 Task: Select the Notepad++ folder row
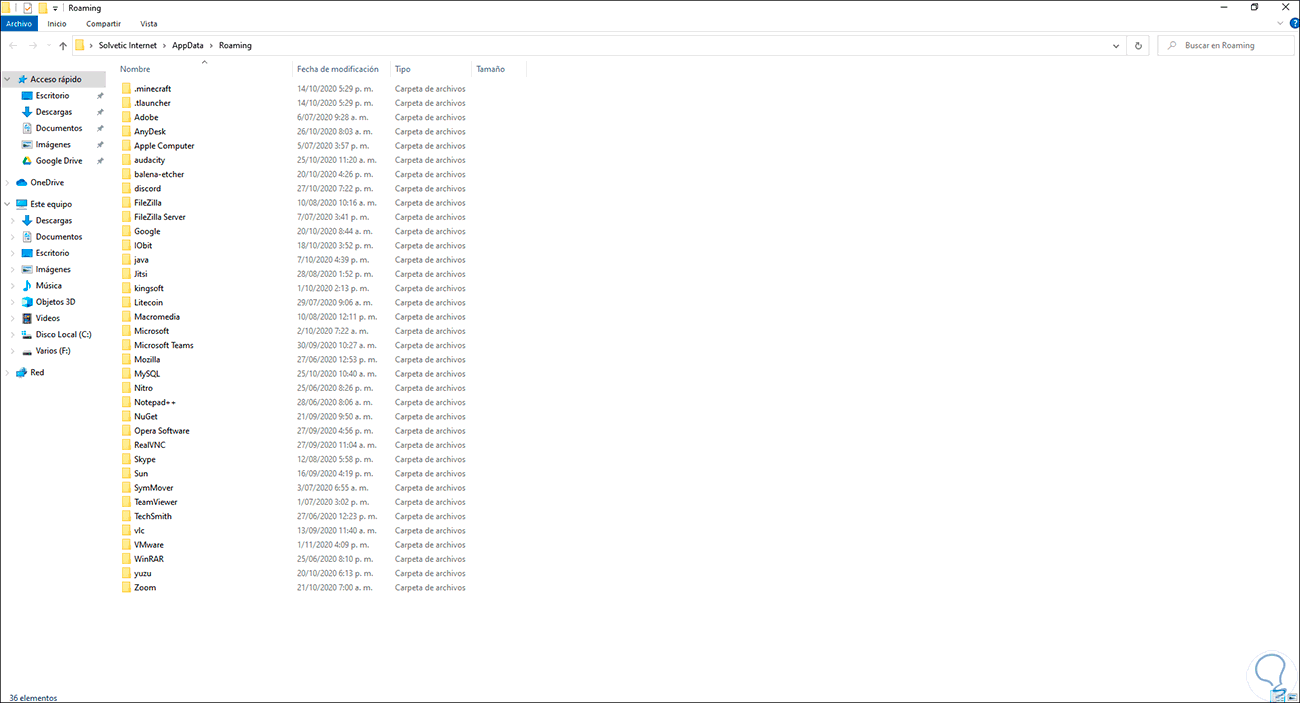(x=293, y=402)
